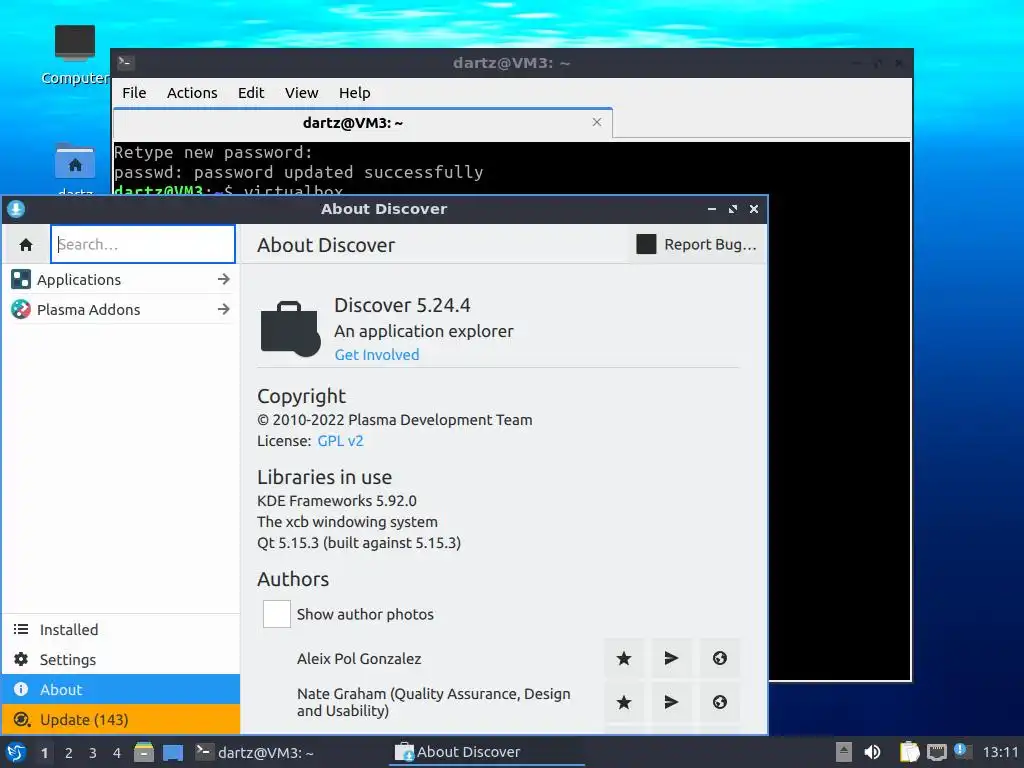Focus the Search field in Discover
This screenshot has width=1024, height=768.
pyautogui.click(x=143, y=244)
